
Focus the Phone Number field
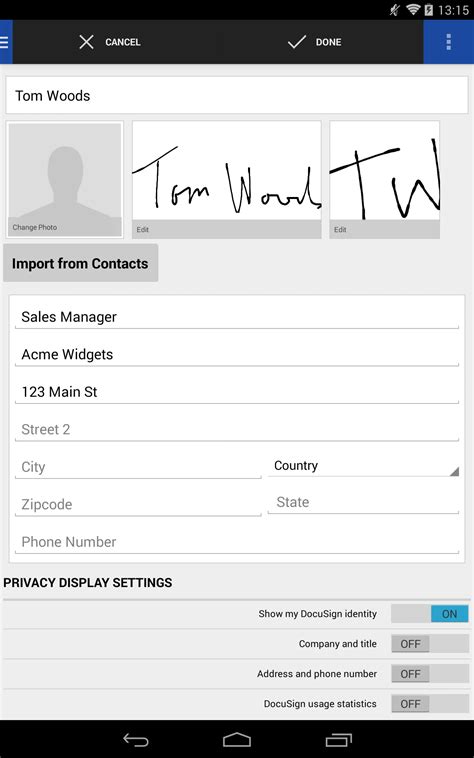pyautogui.click(x=237, y=542)
